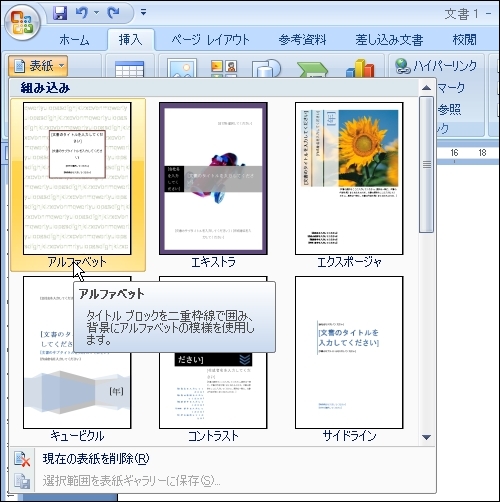Insert a table using the table grid icon
Screen dimensions: 500x502
click(x=129, y=69)
